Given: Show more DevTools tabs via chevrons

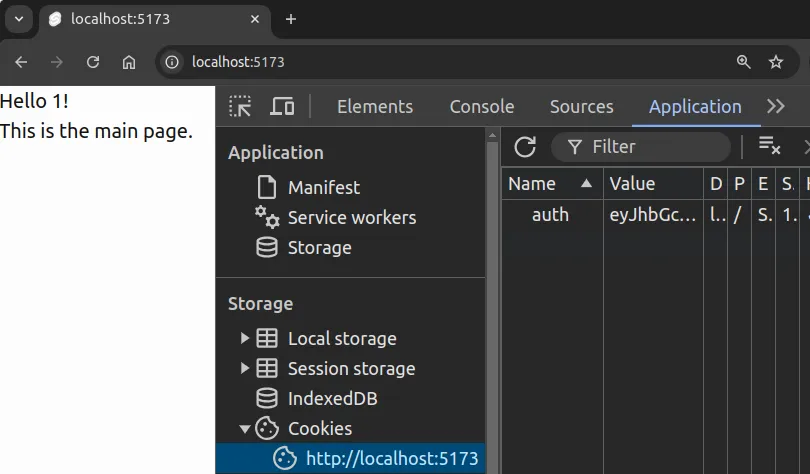Looking at the screenshot, I should click(x=776, y=107).
